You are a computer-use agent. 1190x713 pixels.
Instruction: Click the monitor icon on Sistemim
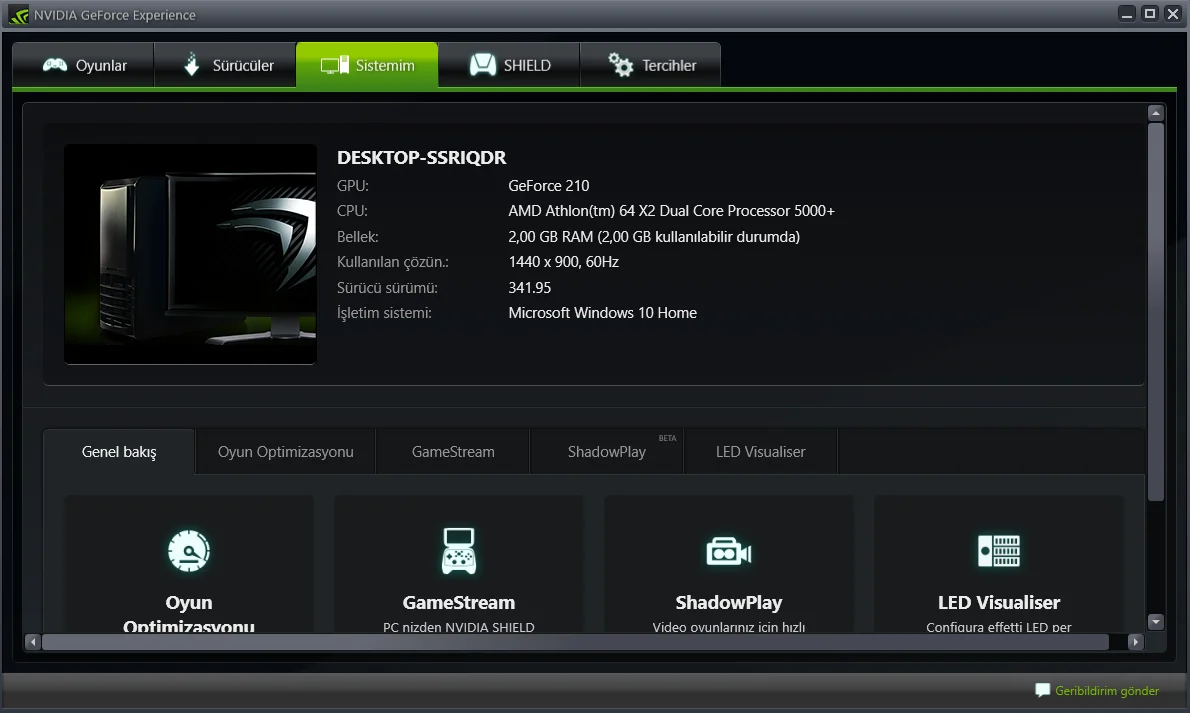tap(335, 65)
